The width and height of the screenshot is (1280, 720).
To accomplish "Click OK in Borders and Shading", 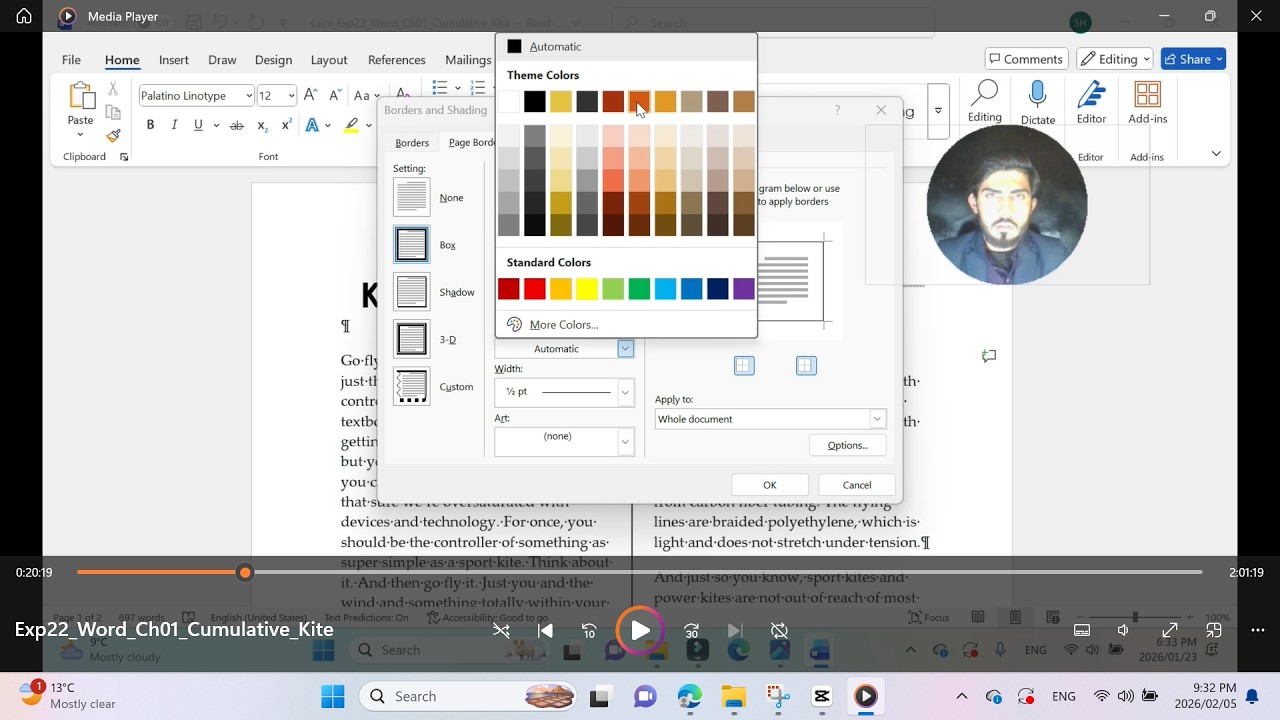I will tap(770, 485).
